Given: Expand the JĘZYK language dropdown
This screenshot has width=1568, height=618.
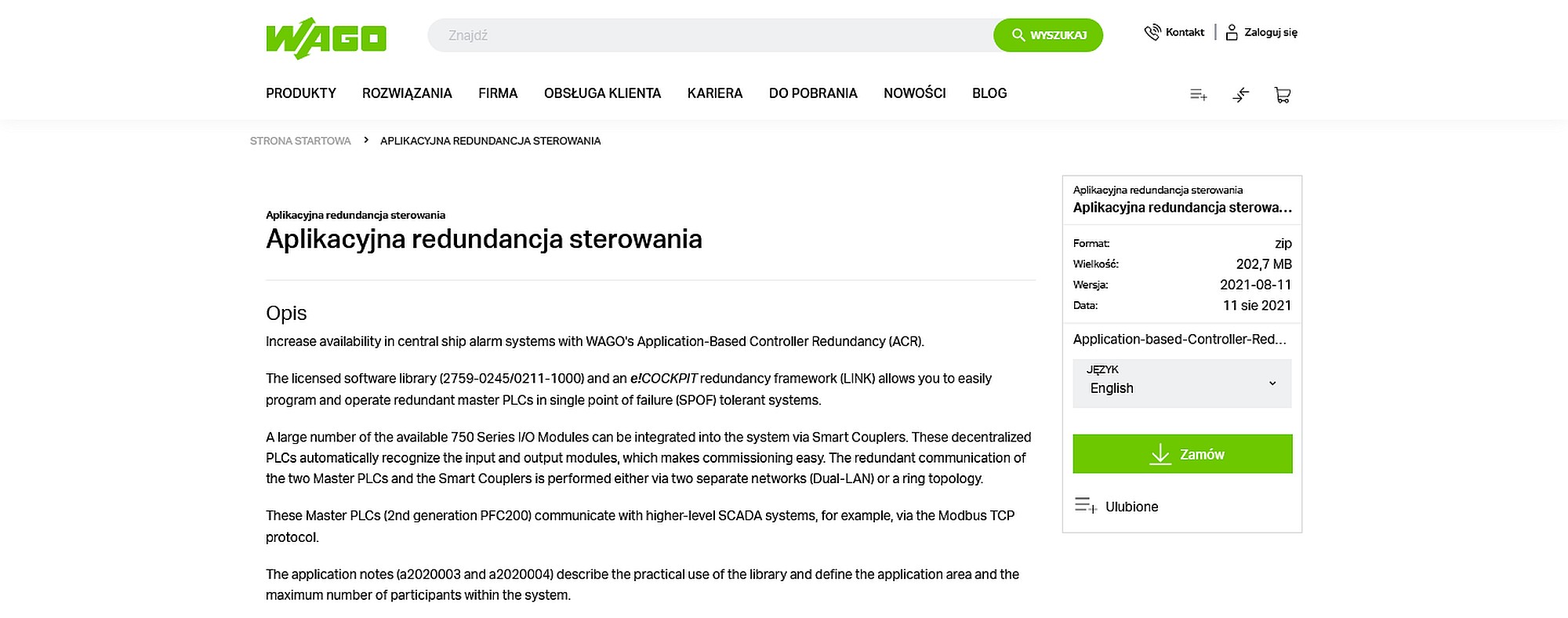Looking at the screenshot, I should pos(1182,384).
